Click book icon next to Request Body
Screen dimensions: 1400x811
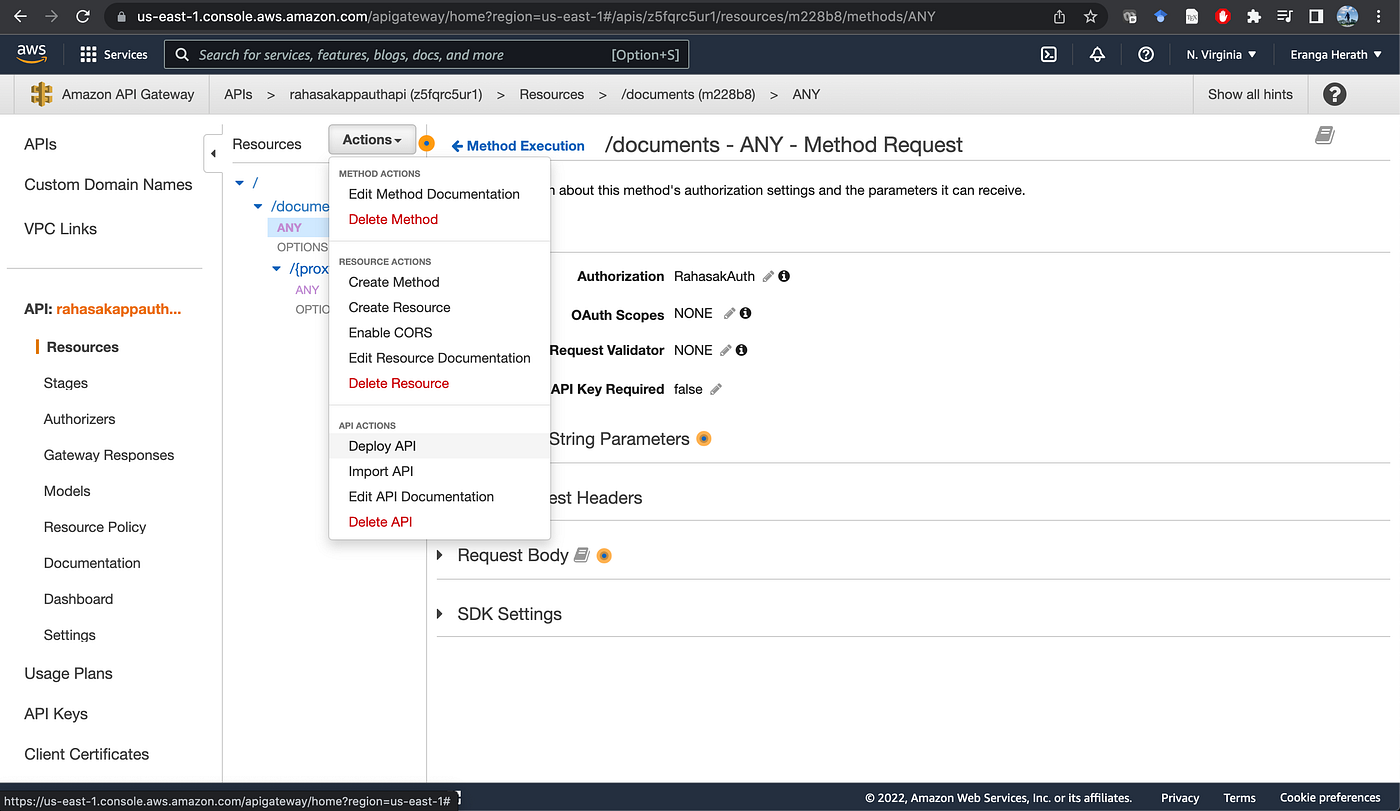pyautogui.click(x=582, y=555)
